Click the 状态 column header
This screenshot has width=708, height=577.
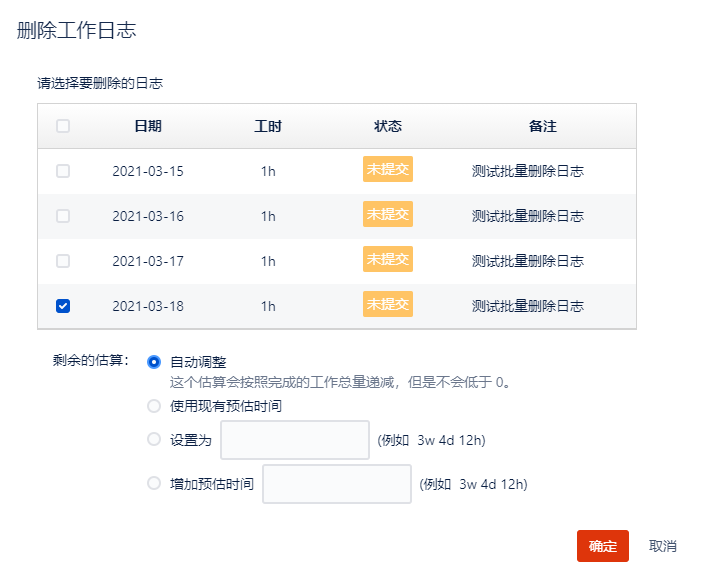(388, 126)
